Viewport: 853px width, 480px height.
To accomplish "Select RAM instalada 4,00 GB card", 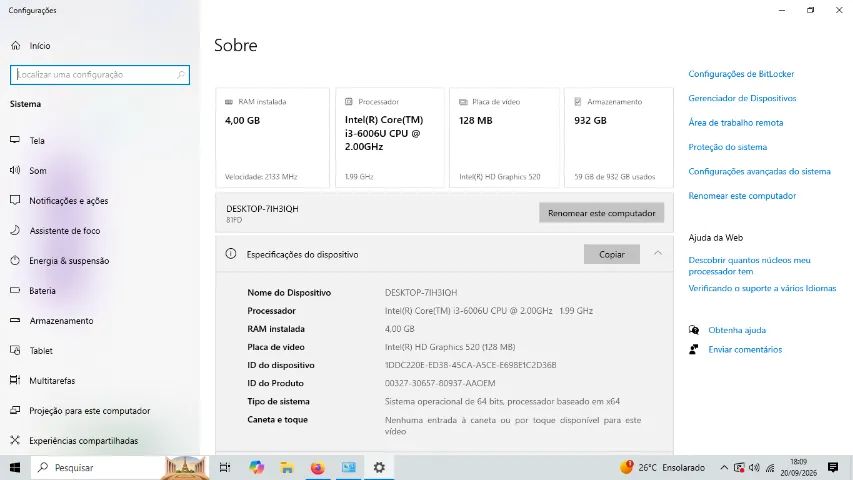I will tap(272, 138).
